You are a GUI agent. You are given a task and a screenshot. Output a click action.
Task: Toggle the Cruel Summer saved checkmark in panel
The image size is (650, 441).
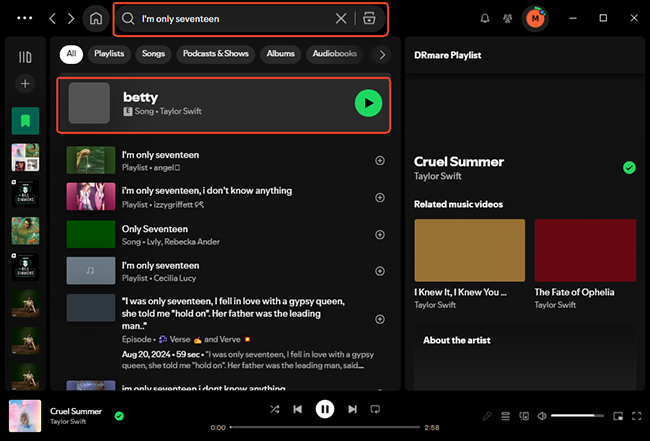pyautogui.click(x=629, y=167)
